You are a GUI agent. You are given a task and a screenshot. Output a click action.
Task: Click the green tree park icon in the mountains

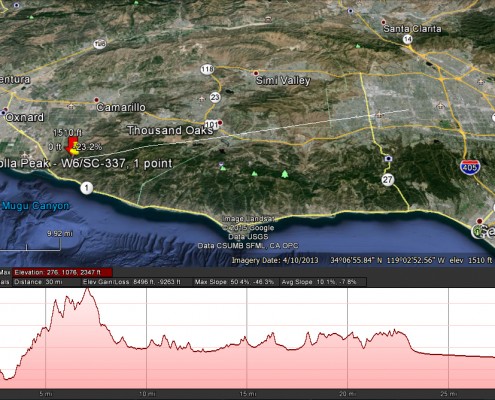tap(284, 174)
